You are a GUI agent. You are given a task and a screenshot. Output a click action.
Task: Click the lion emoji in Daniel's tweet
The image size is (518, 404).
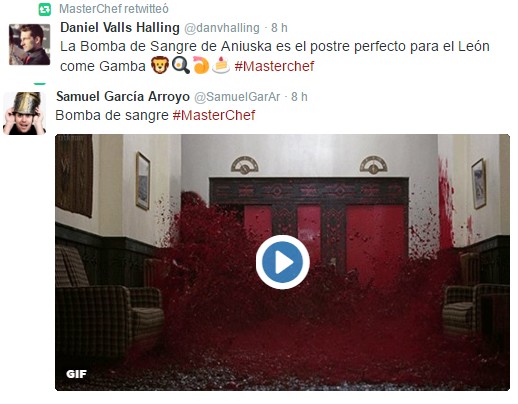160,65
